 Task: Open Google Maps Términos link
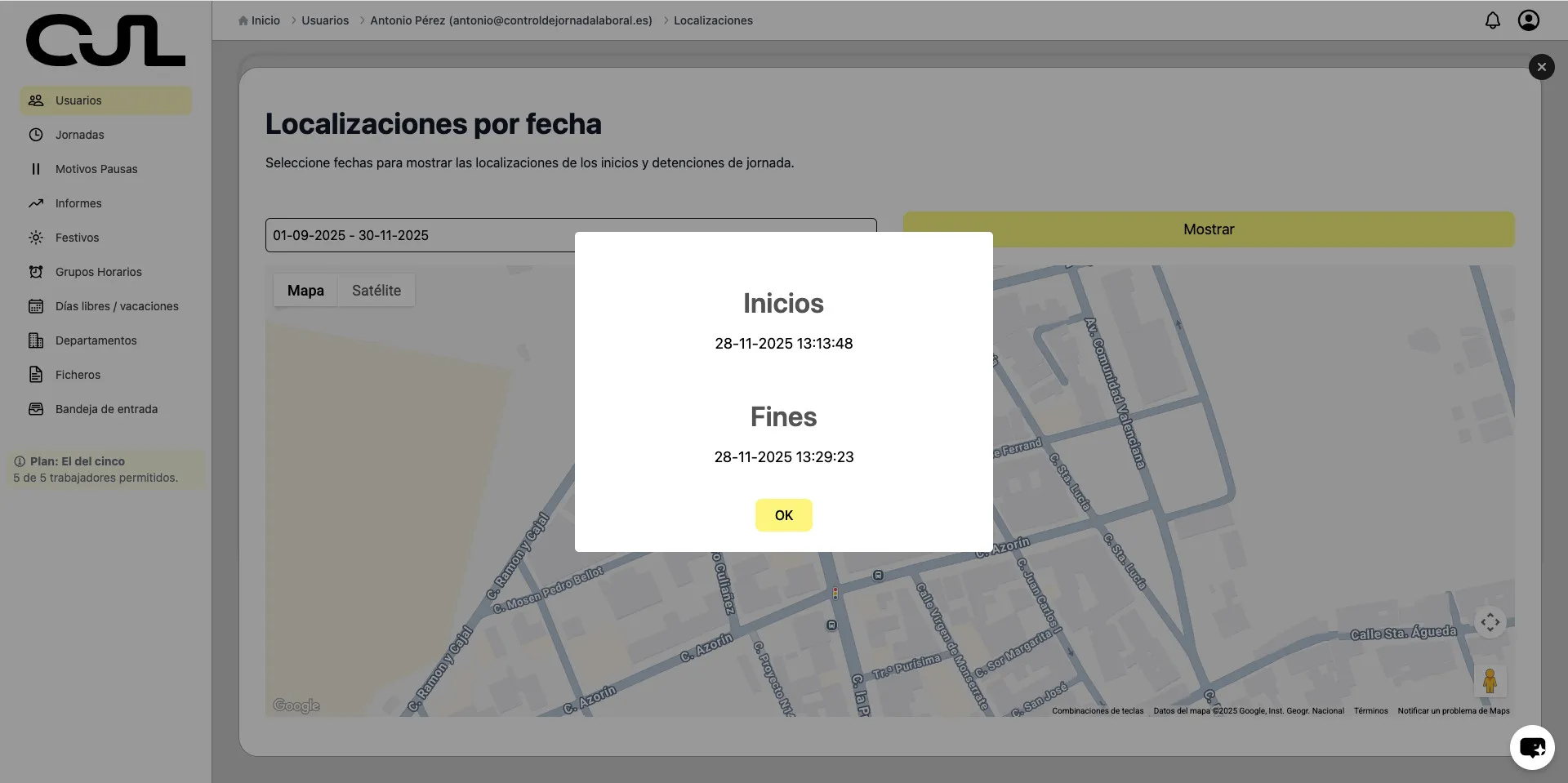(1370, 711)
